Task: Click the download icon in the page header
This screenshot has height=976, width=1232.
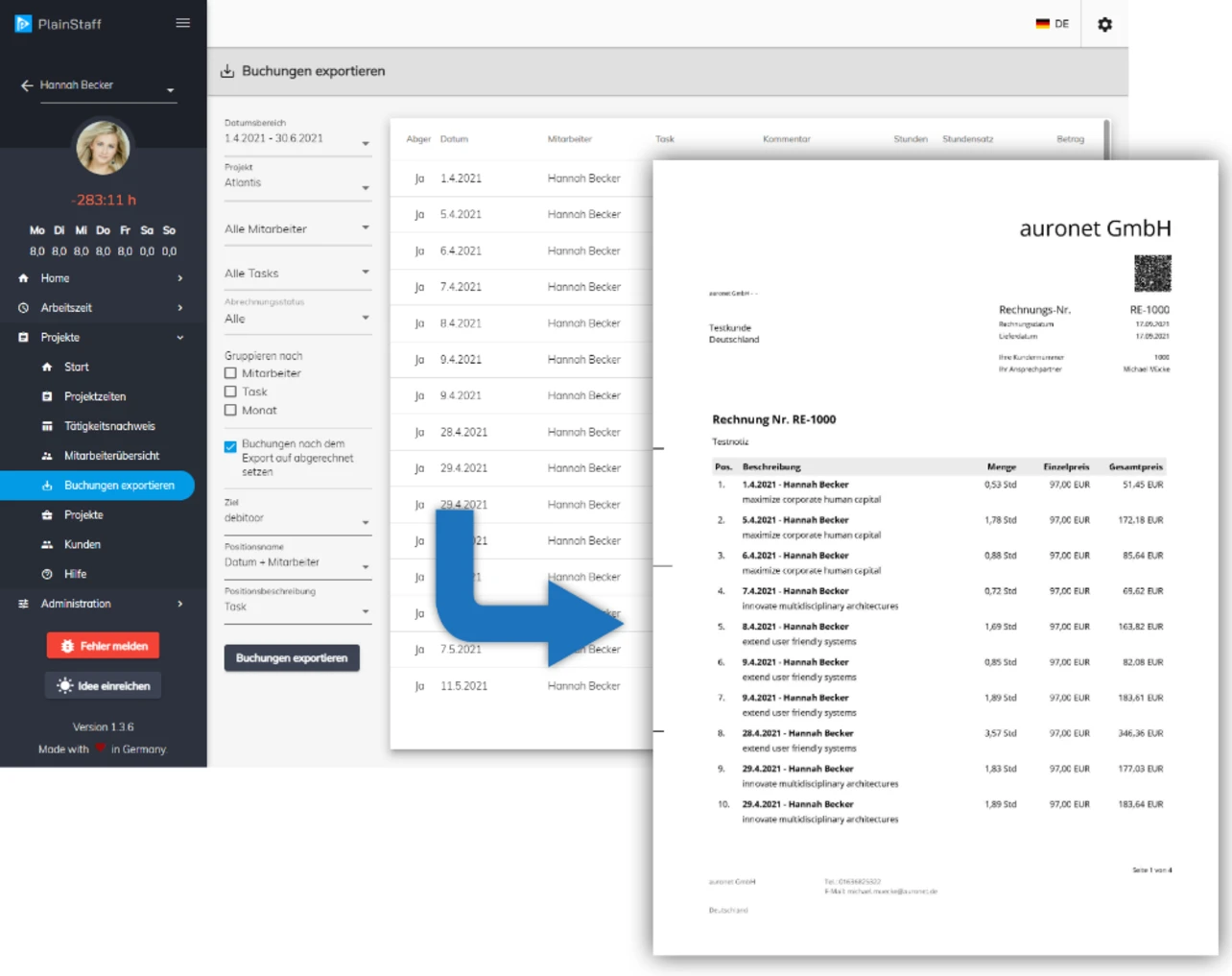Action: [x=227, y=71]
